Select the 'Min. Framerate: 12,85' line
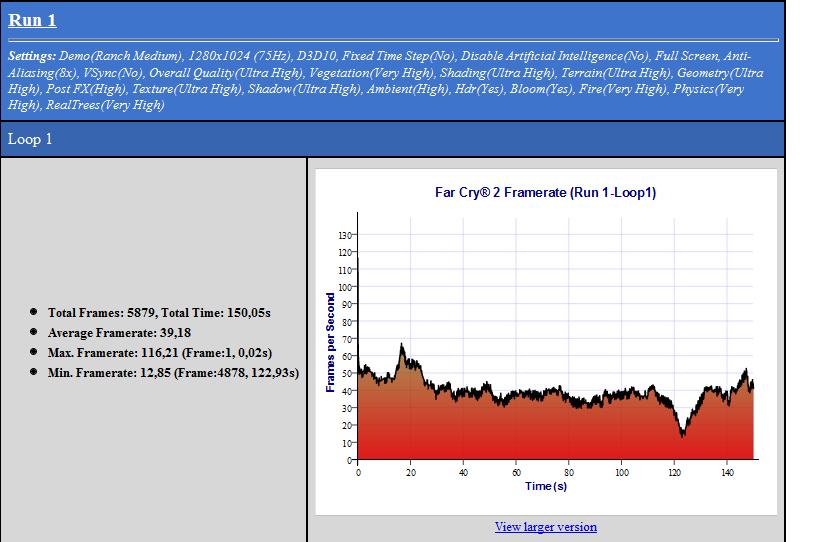Screen dimensions: 840x542 click(173, 373)
